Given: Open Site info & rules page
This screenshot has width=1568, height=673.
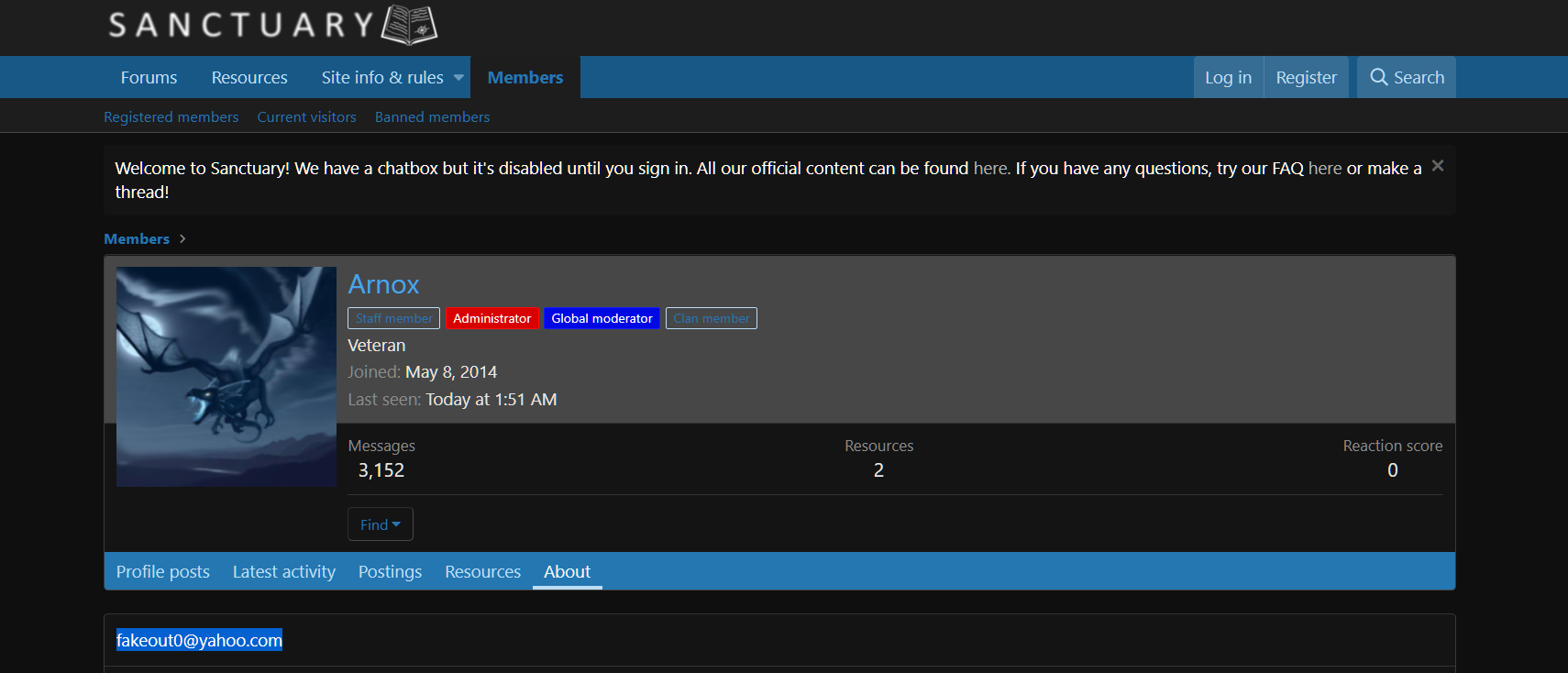Looking at the screenshot, I should coord(382,77).
